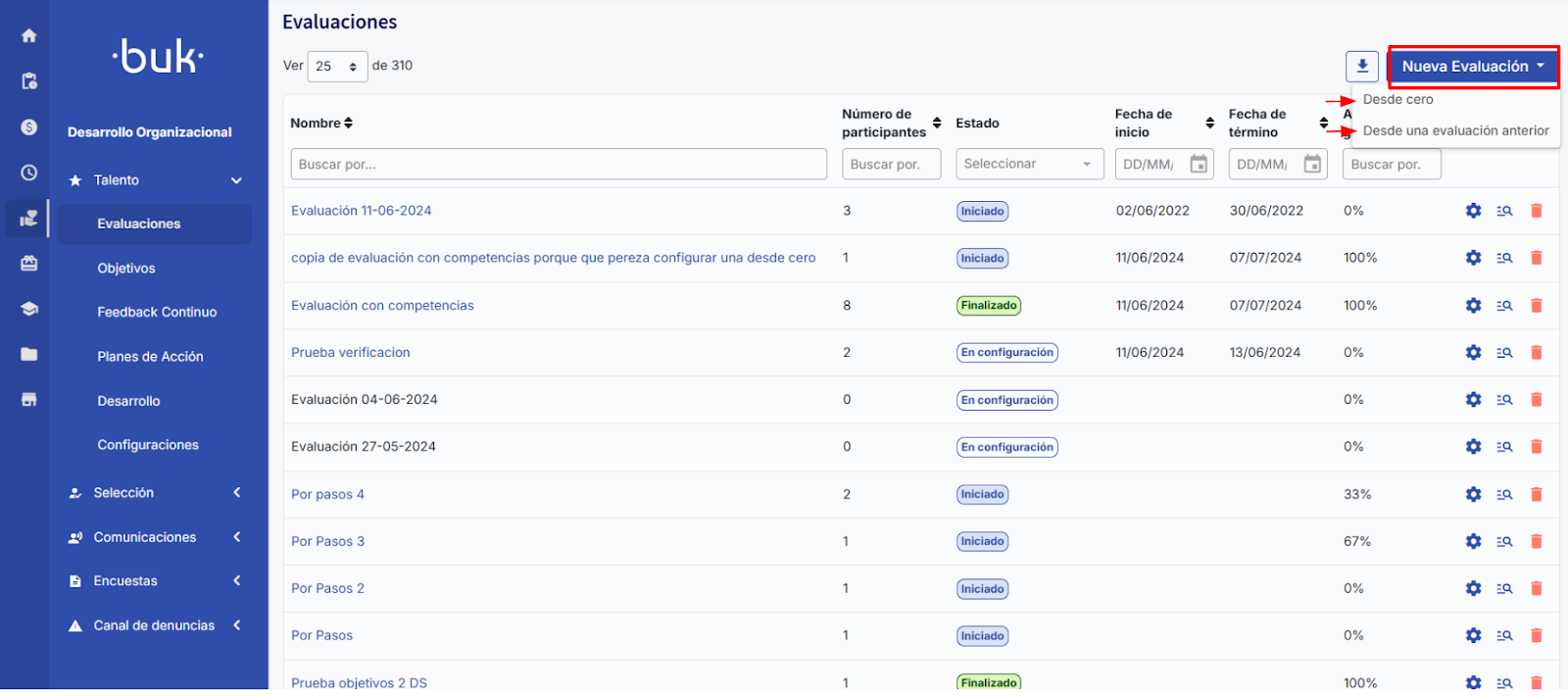This screenshot has width=1568, height=696.
Task: Sort by Número de participantes
Action: pyautogui.click(x=936, y=124)
